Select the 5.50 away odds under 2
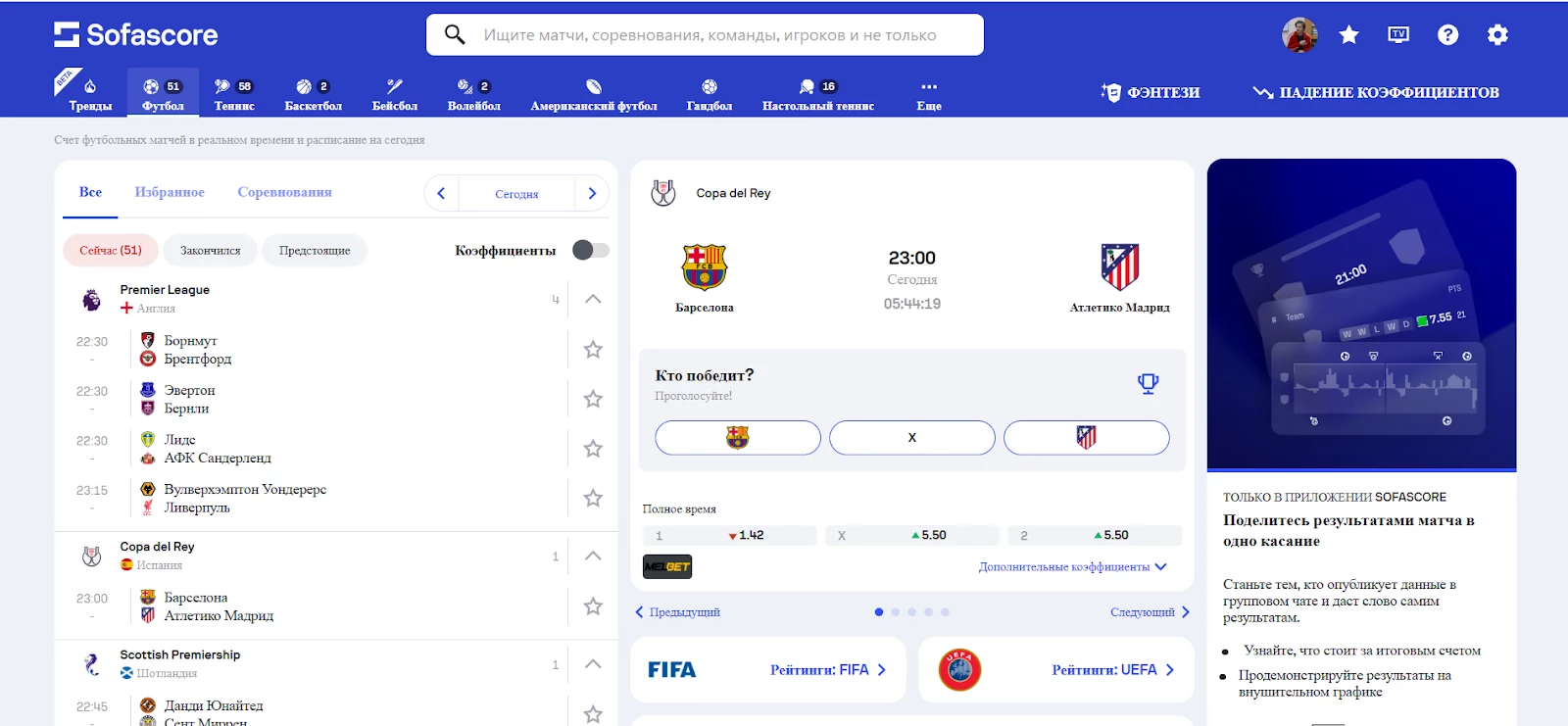Viewport: 1568px width, 726px height. tap(1095, 536)
